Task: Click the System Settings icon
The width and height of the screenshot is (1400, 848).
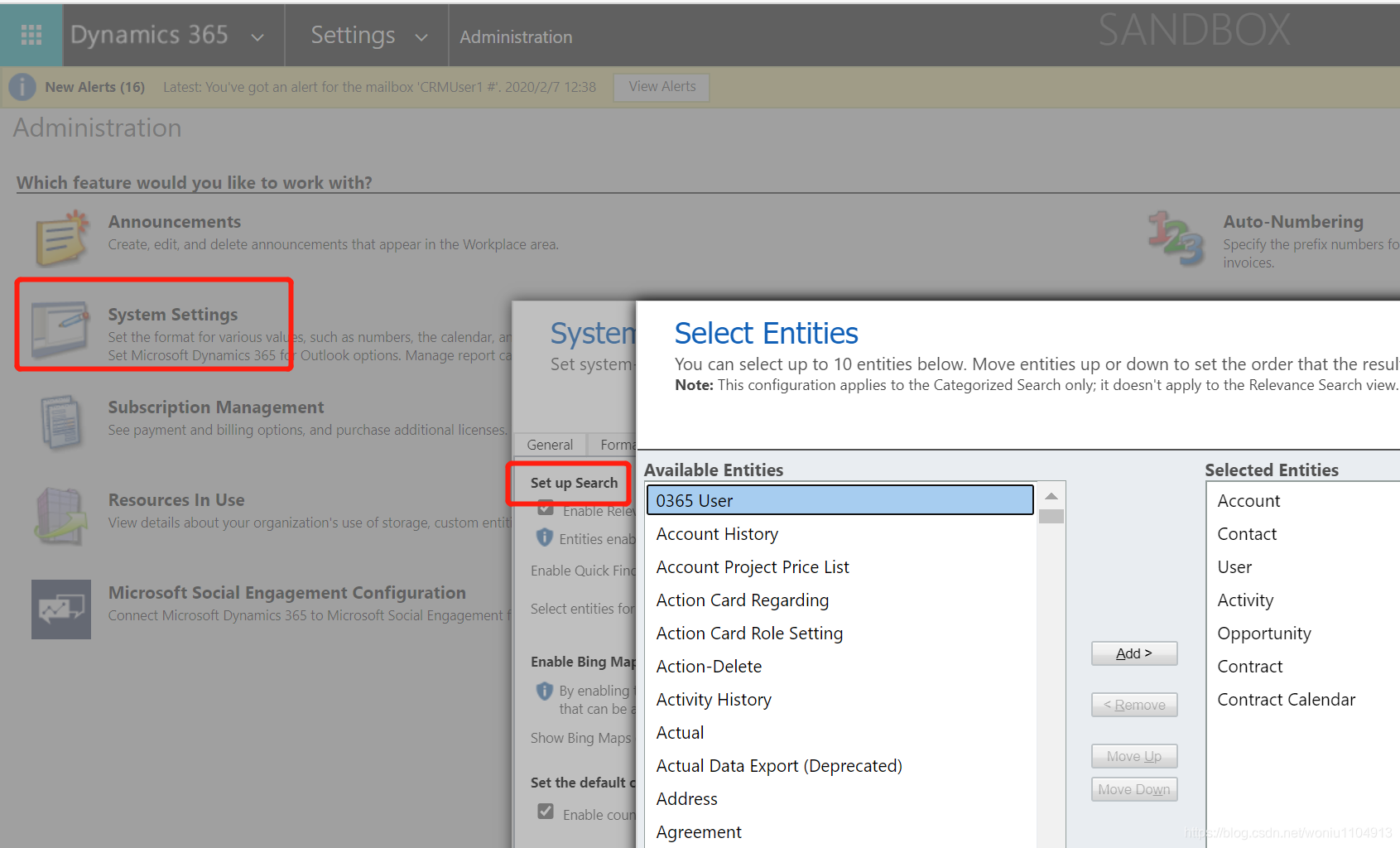Action: pyautogui.click(x=60, y=328)
